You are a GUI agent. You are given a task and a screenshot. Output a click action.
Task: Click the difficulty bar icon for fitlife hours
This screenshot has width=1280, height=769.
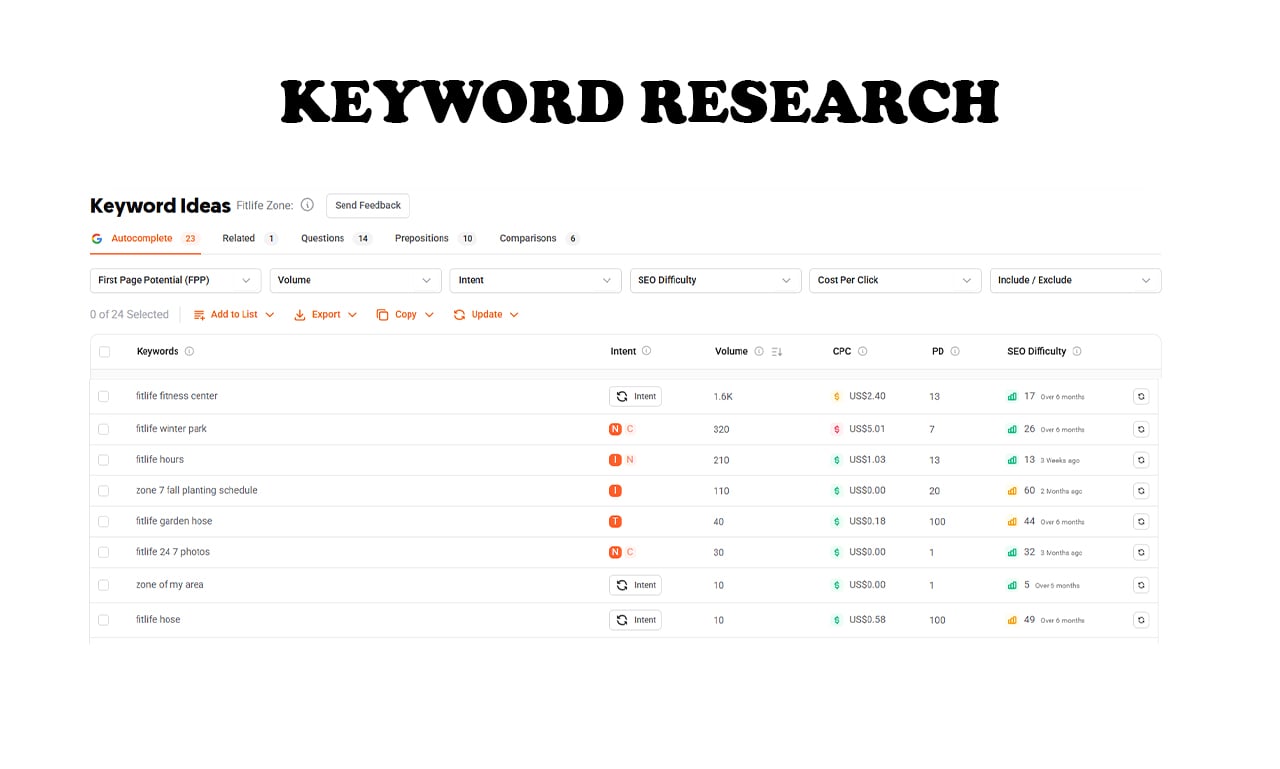(1012, 460)
